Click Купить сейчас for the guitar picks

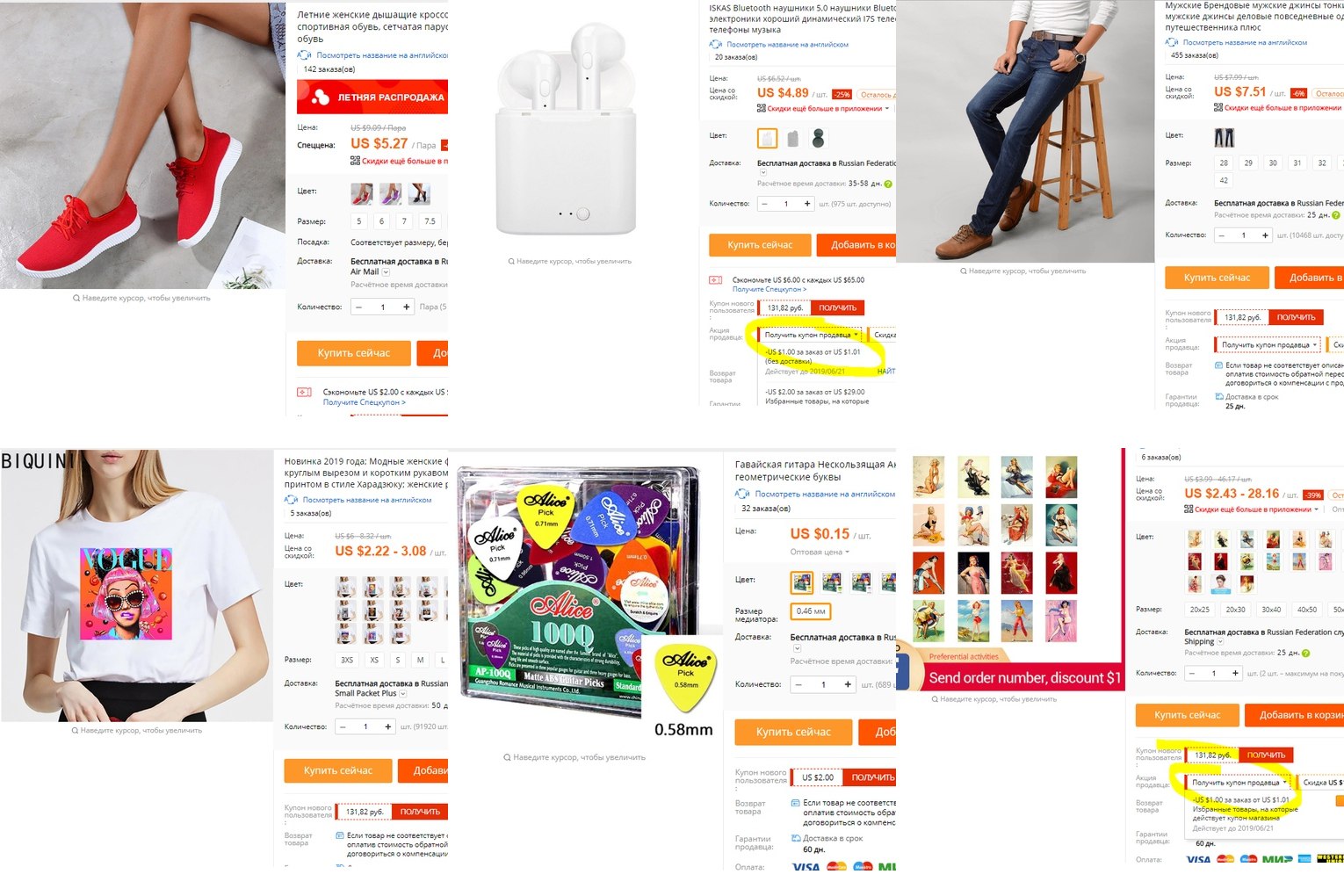(x=793, y=732)
